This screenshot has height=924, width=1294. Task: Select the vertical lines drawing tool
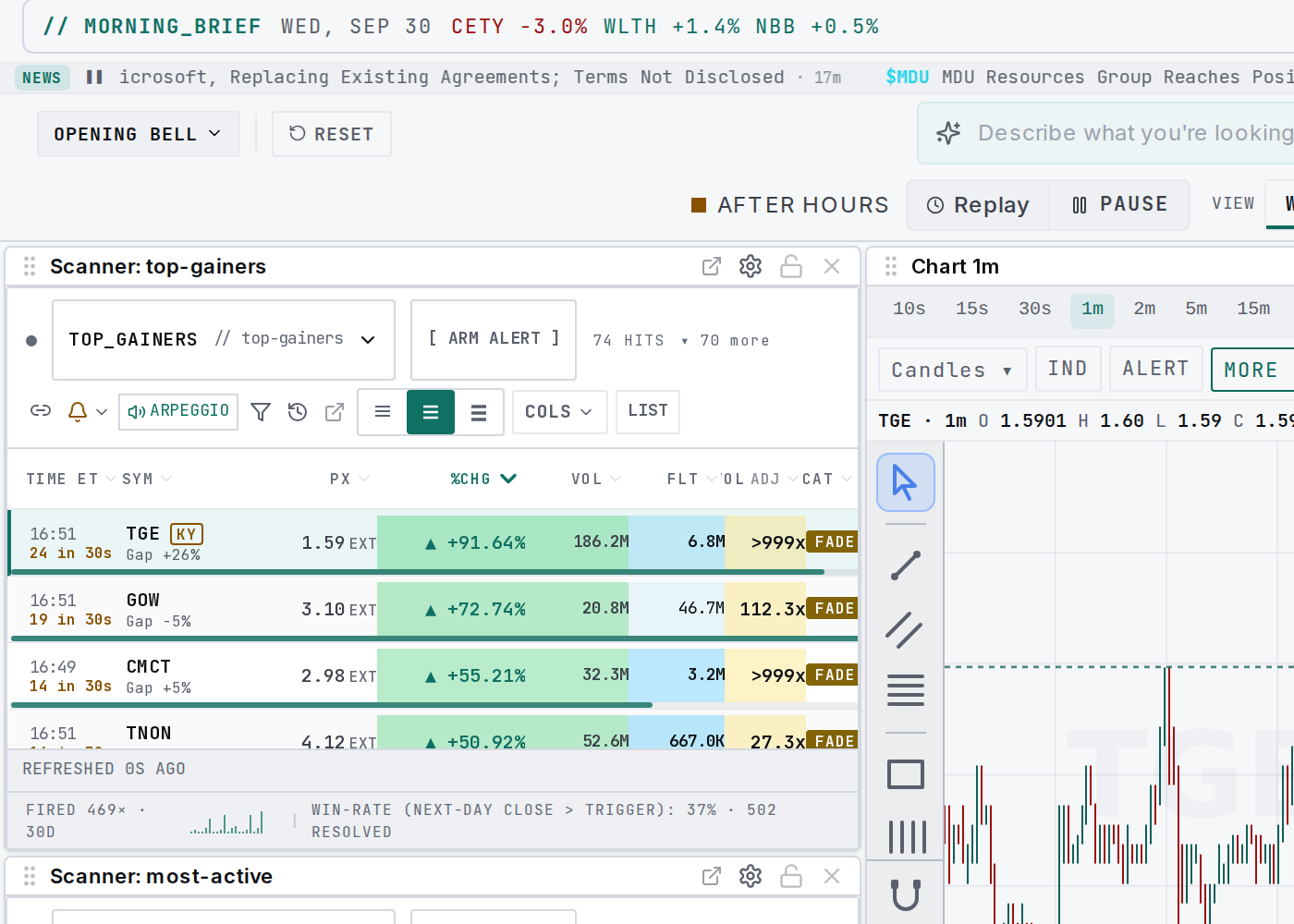pyautogui.click(x=907, y=837)
